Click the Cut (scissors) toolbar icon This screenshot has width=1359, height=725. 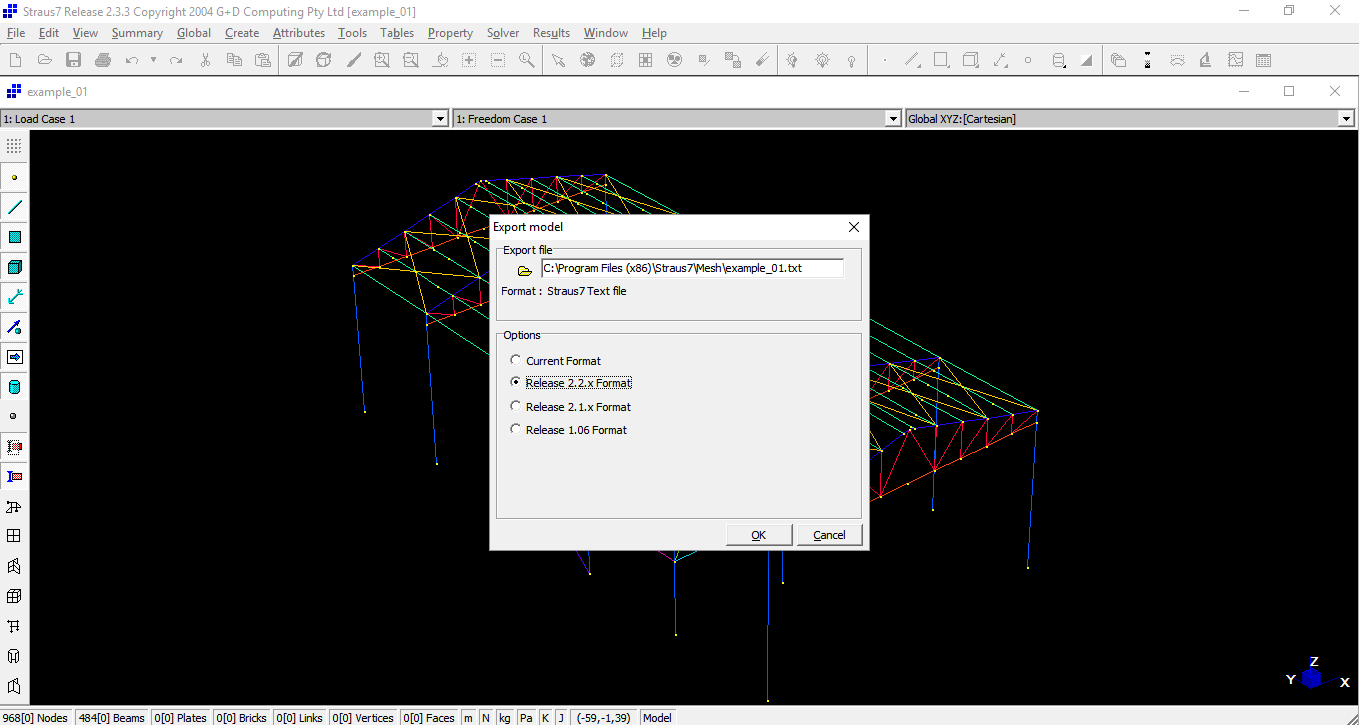tap(205, 60)
